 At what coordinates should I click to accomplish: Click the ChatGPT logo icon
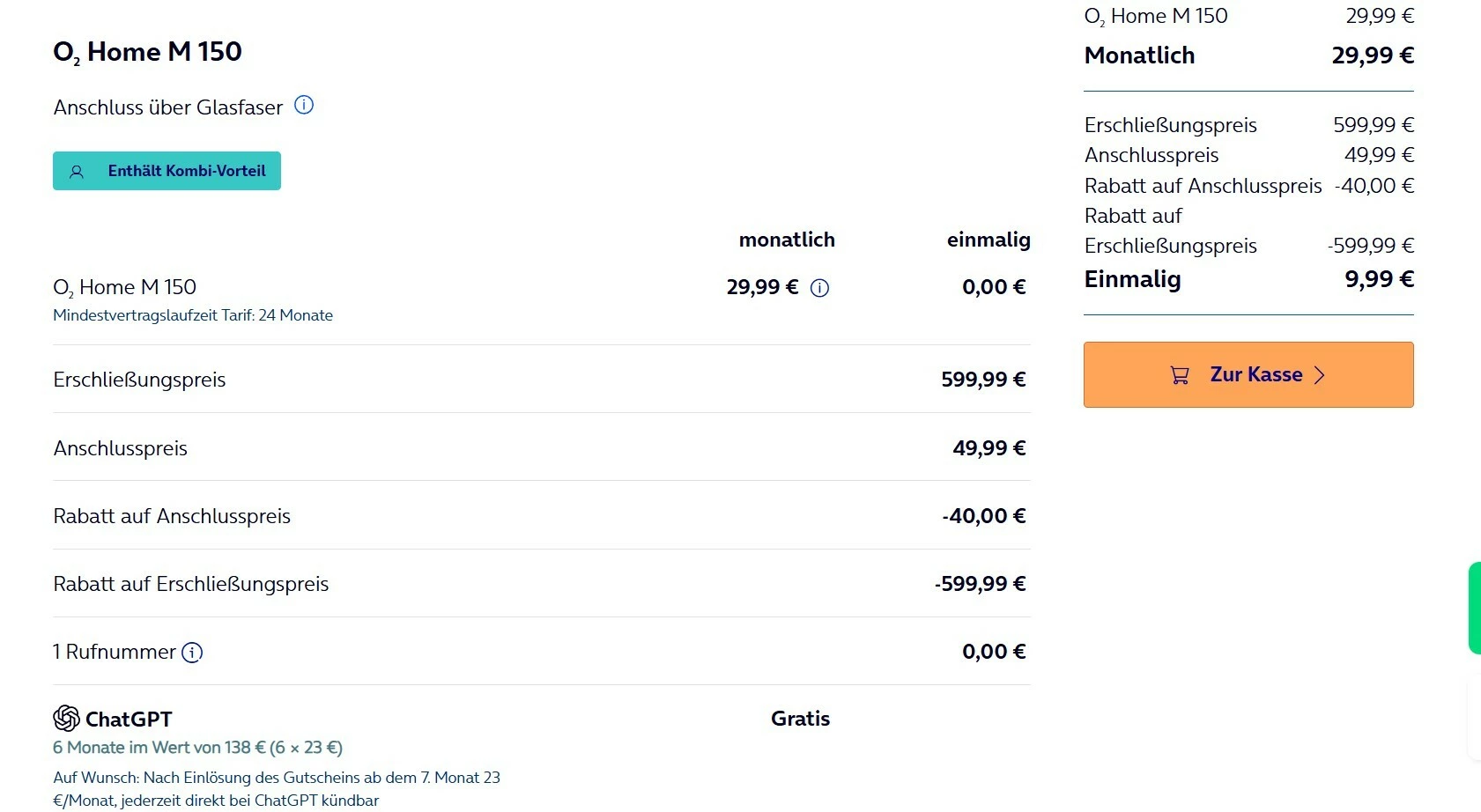pos(66,719)
